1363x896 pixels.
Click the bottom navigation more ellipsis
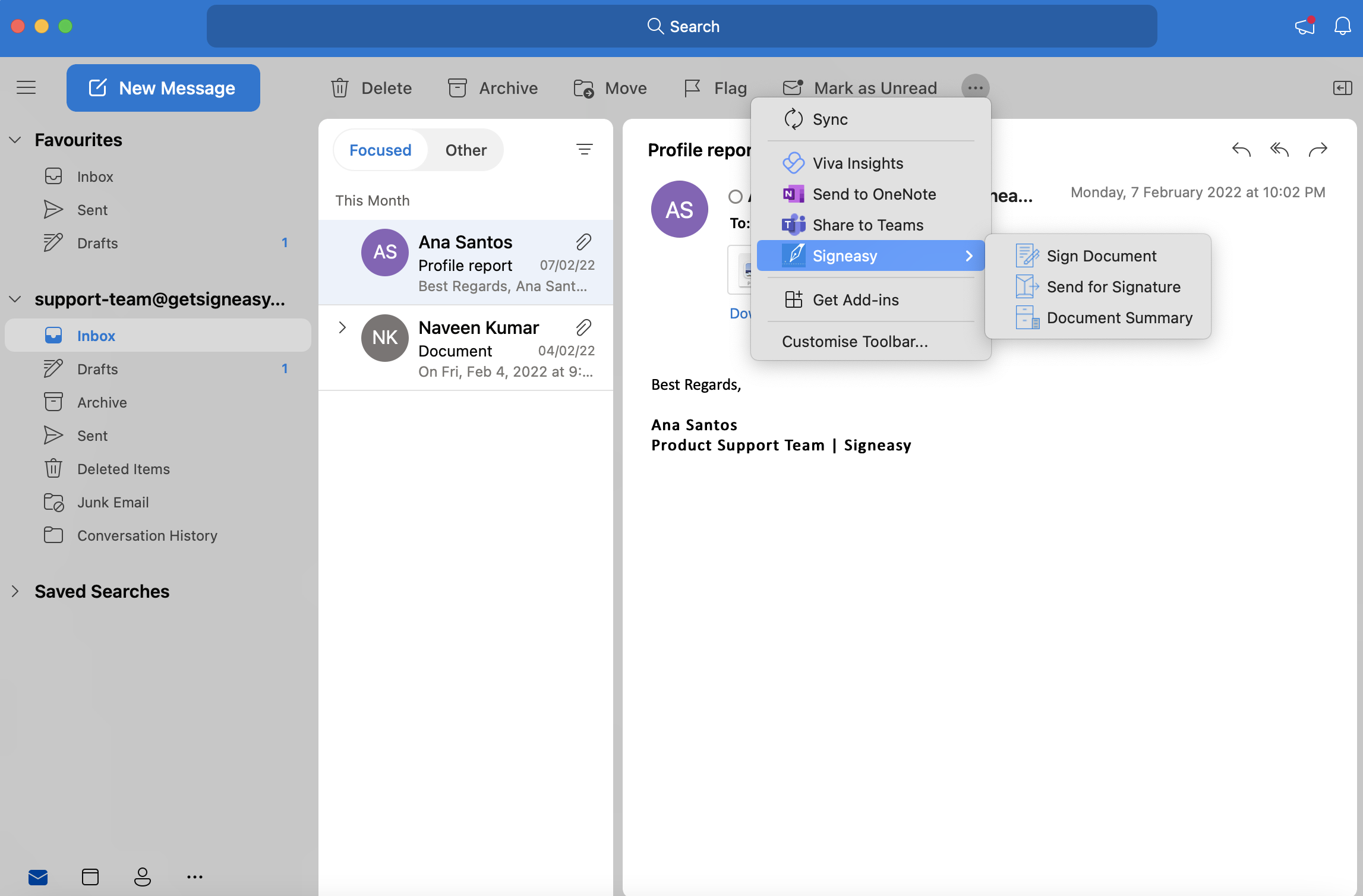195,877
